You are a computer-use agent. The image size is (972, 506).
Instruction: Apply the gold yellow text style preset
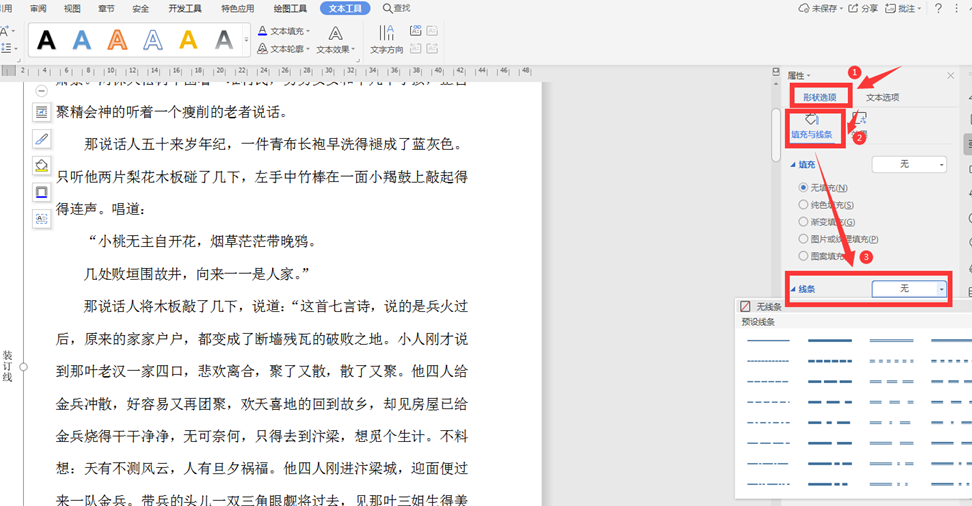[x=188, y=40]
